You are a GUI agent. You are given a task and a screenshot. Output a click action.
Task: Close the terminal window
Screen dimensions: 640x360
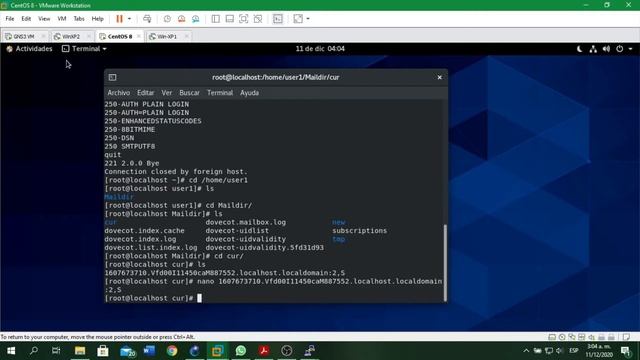point(440,77)
